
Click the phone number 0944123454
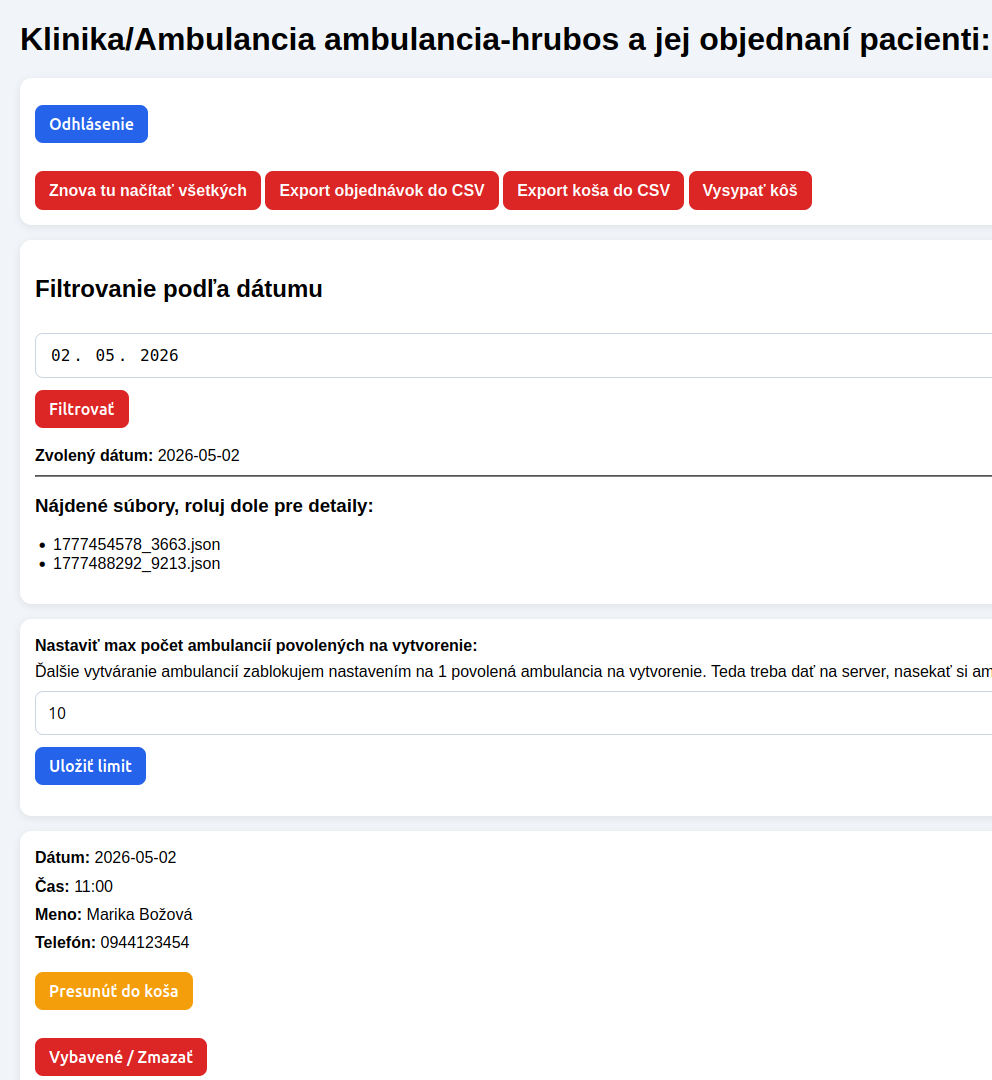144,942
